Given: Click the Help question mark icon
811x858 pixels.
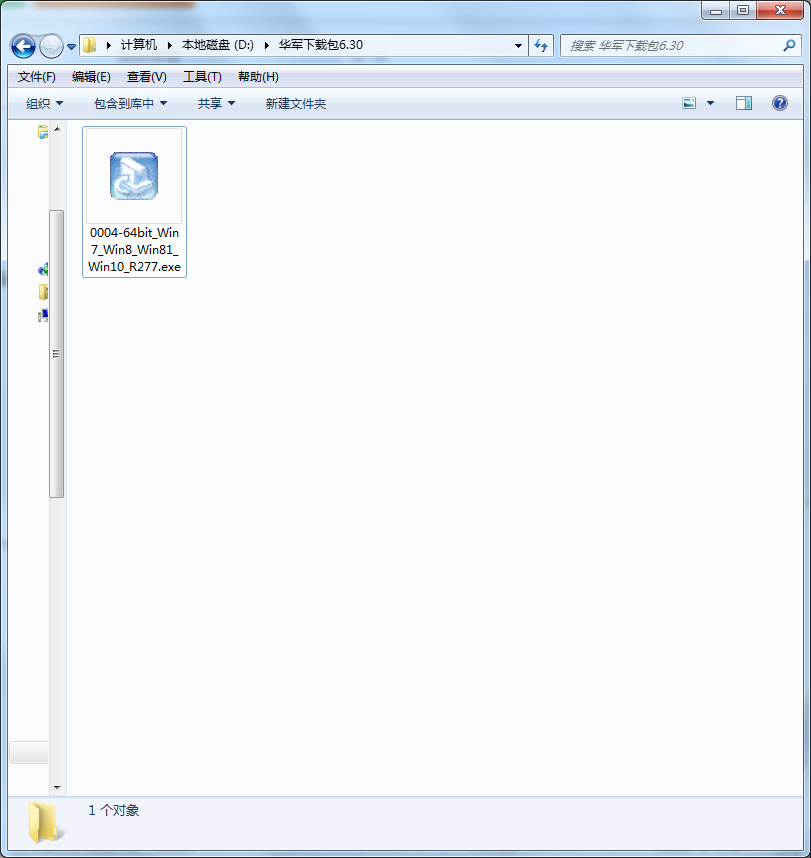Looking at the screenshot, I should point(779,103).
